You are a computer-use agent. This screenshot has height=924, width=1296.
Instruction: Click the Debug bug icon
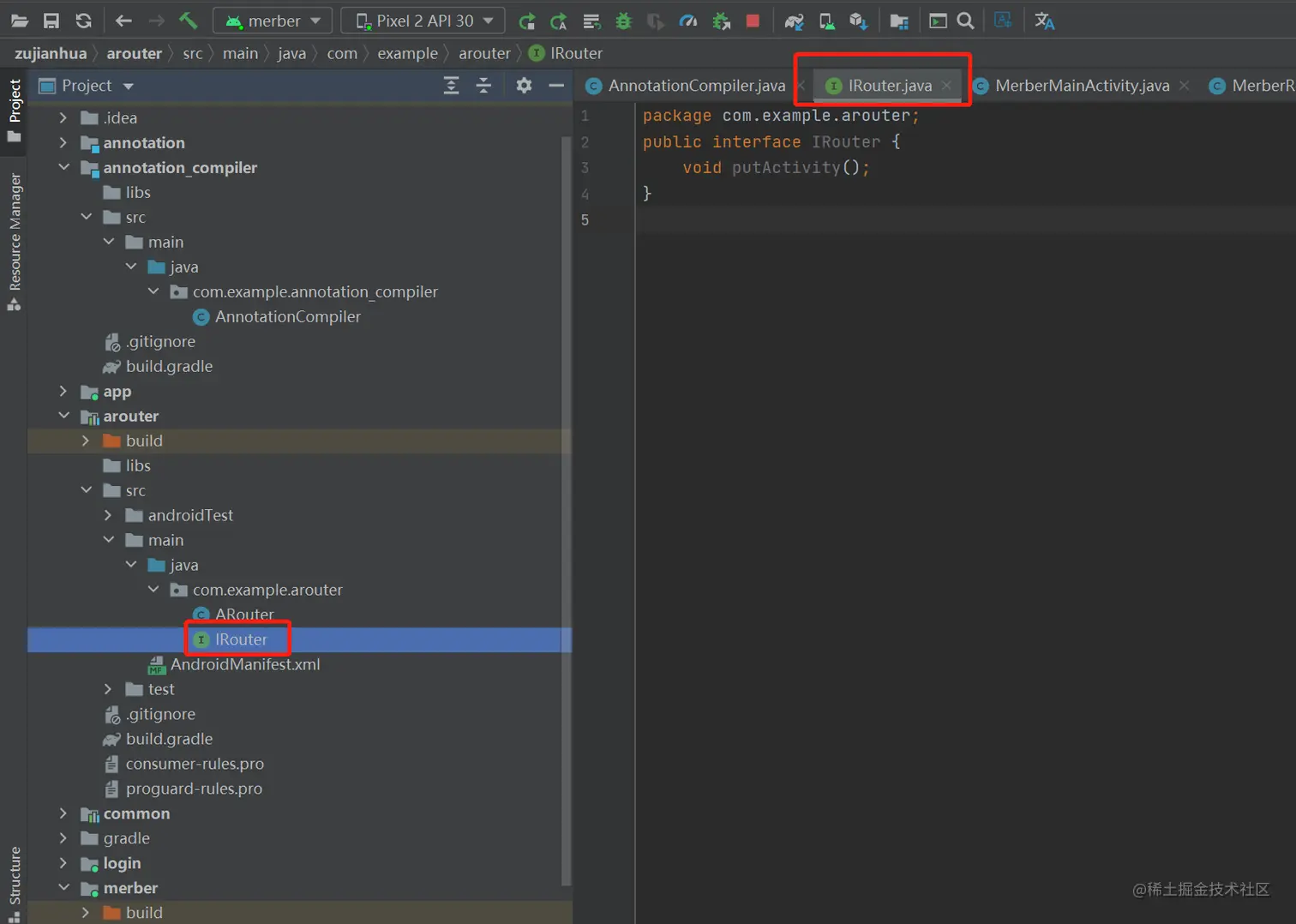[624, 21]
